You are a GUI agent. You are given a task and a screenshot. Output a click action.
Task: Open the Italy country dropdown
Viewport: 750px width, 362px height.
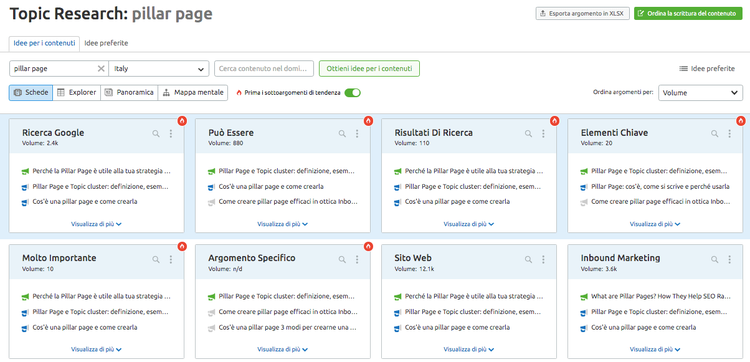[159, 68]
